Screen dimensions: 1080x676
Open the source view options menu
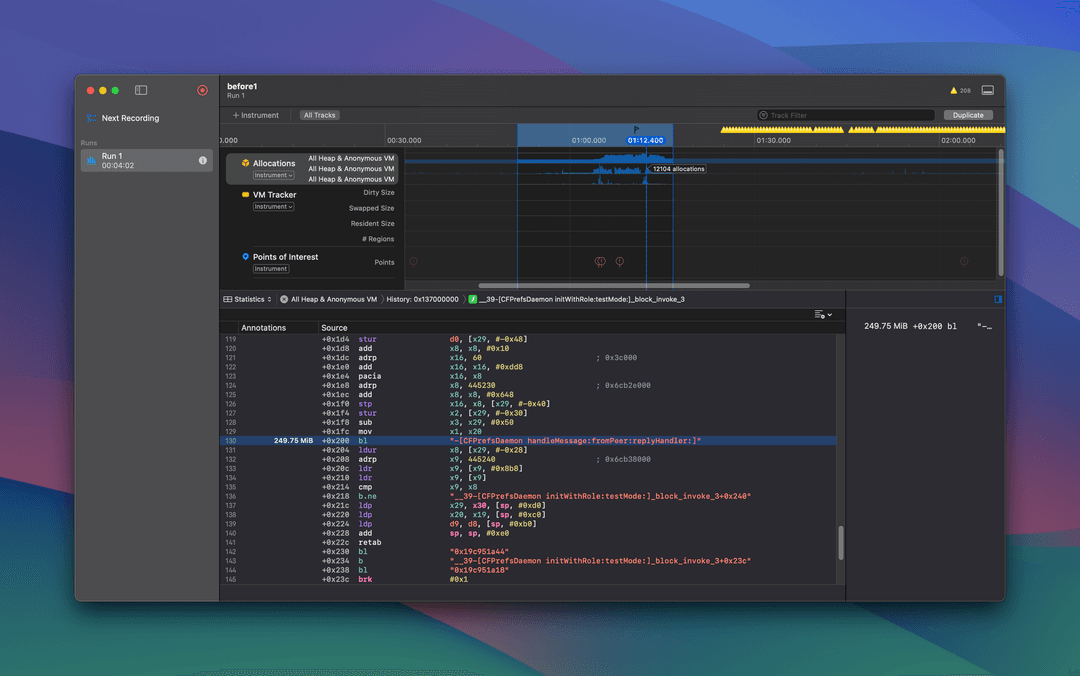click(823, 315)
